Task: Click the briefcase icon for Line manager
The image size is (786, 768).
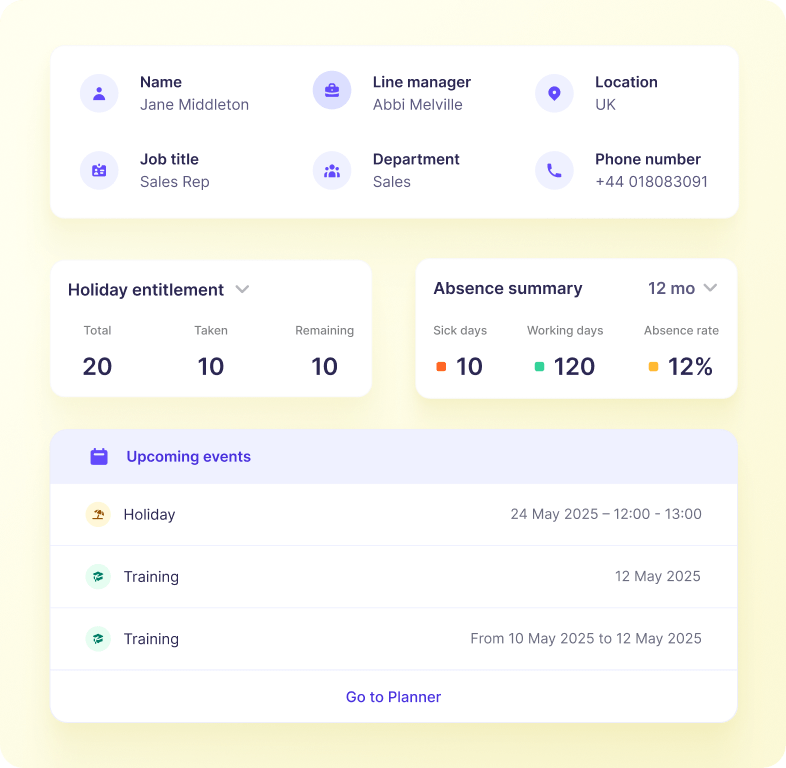Action: (x=332, y=90)
